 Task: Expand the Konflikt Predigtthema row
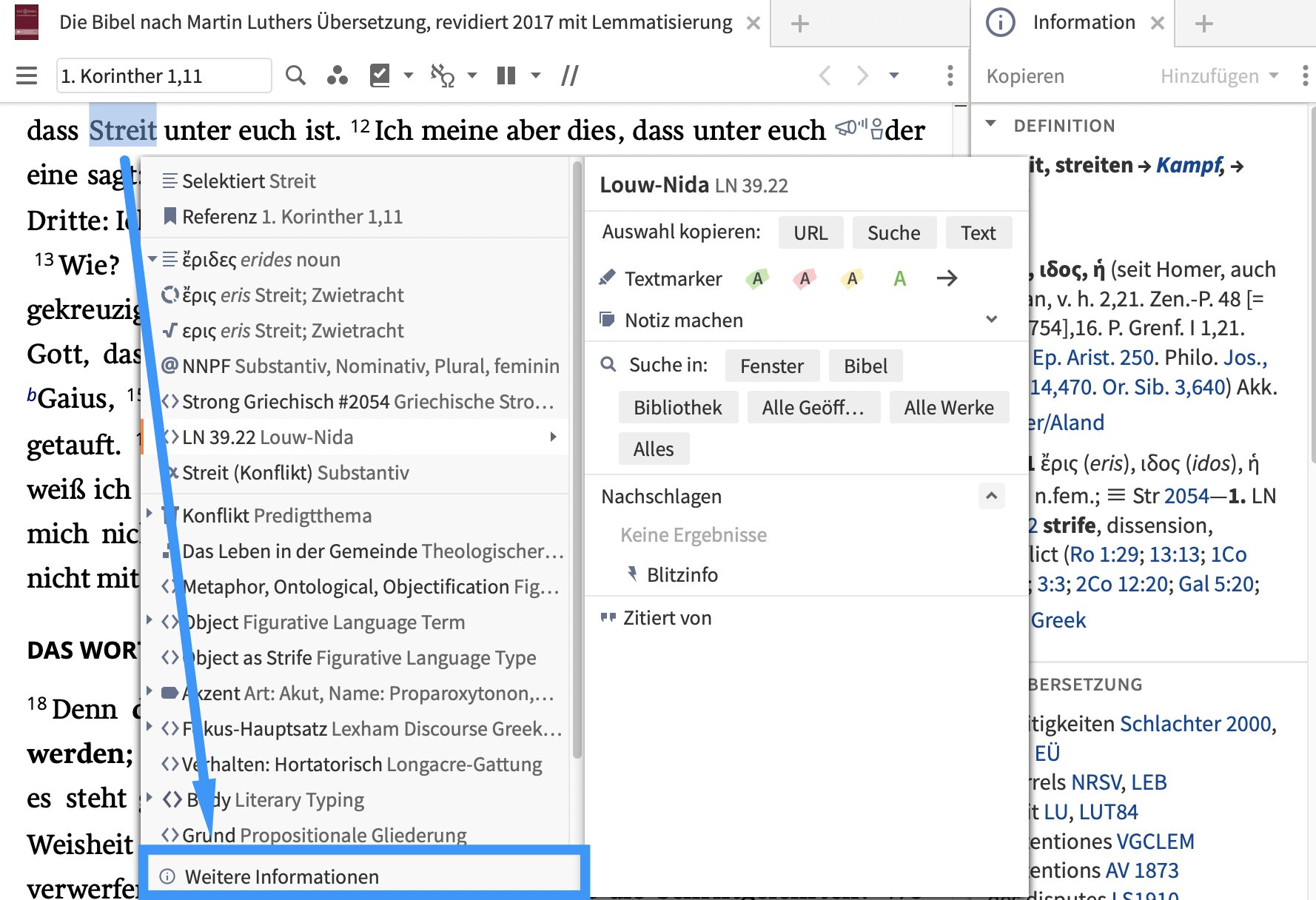pyautogui.click(x=150, y=514)
